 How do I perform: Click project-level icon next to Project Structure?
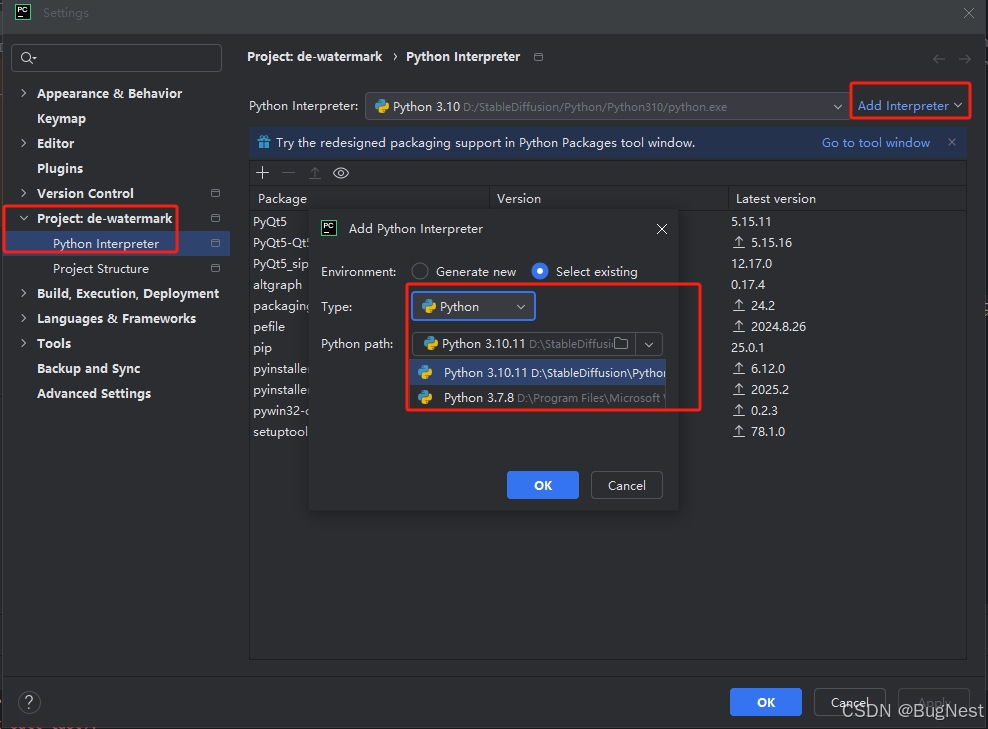215,268
